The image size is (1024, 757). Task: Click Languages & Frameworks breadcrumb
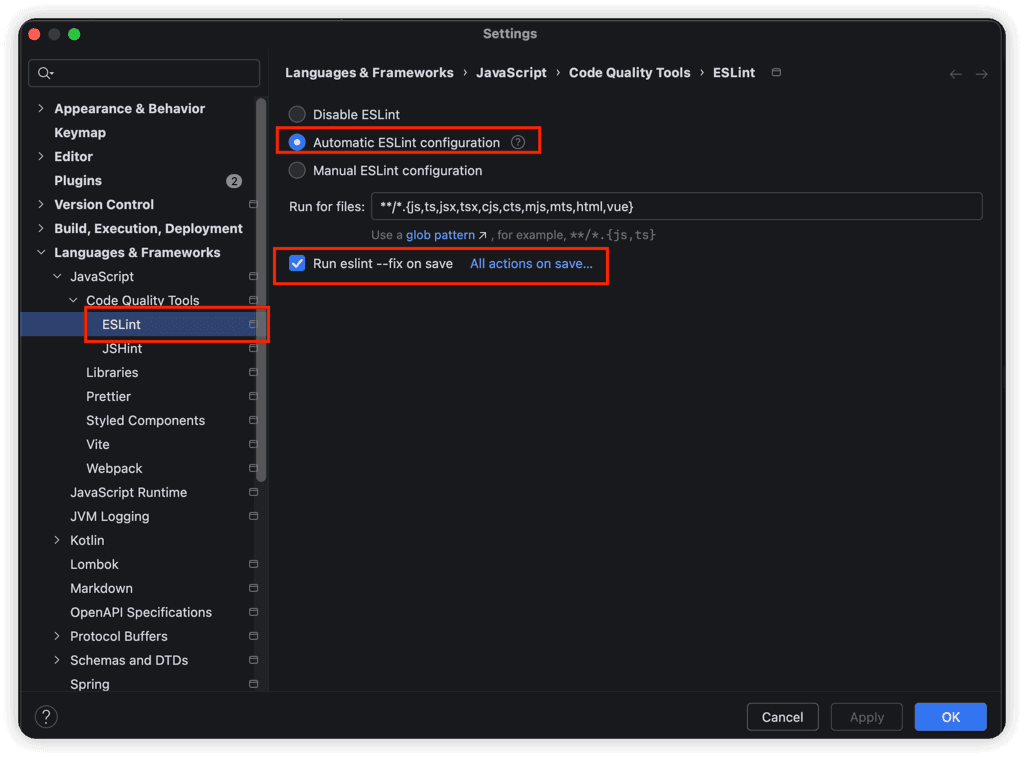click(369, 72)
